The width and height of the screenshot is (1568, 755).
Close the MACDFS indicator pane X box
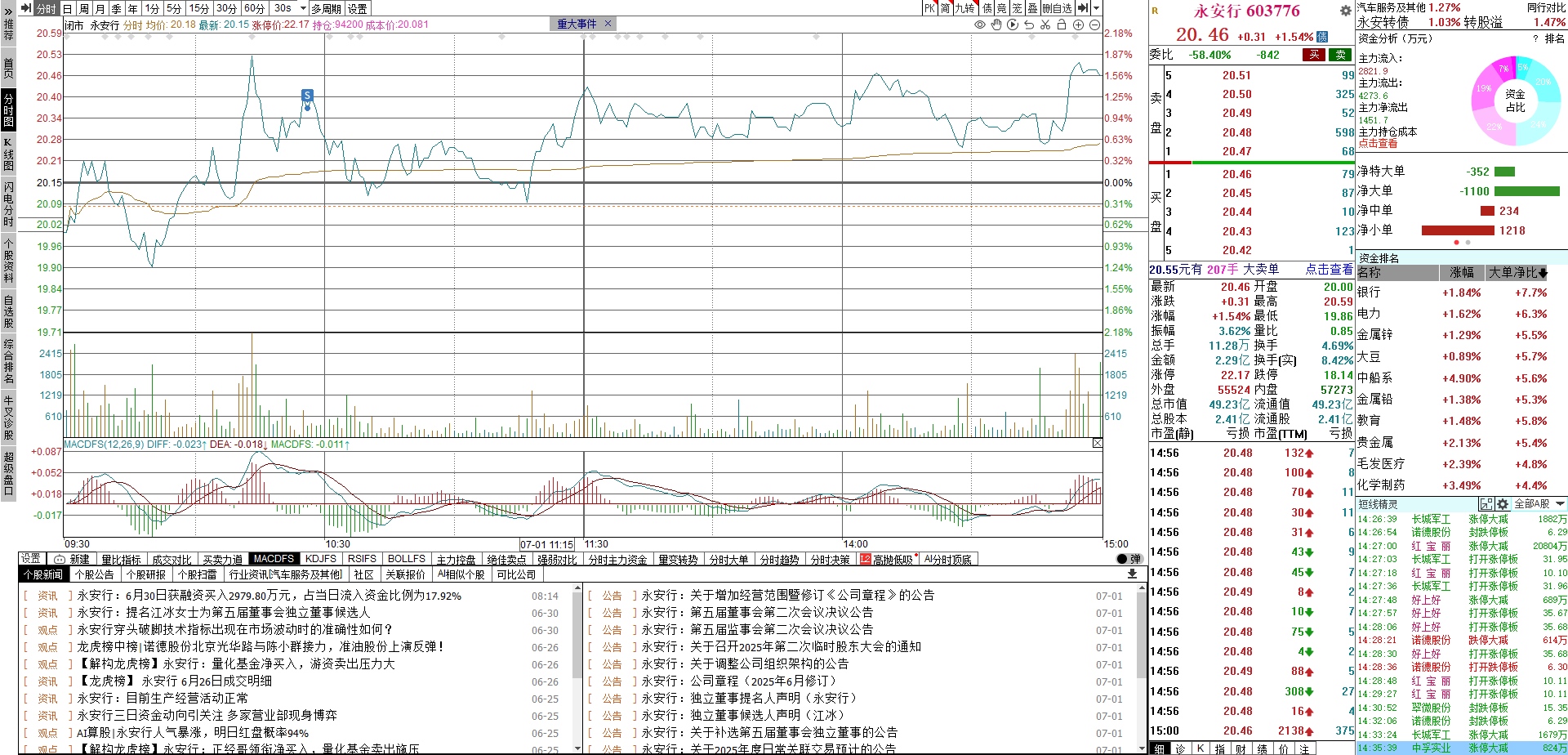pyautogui.click(x=1097, y=443)
